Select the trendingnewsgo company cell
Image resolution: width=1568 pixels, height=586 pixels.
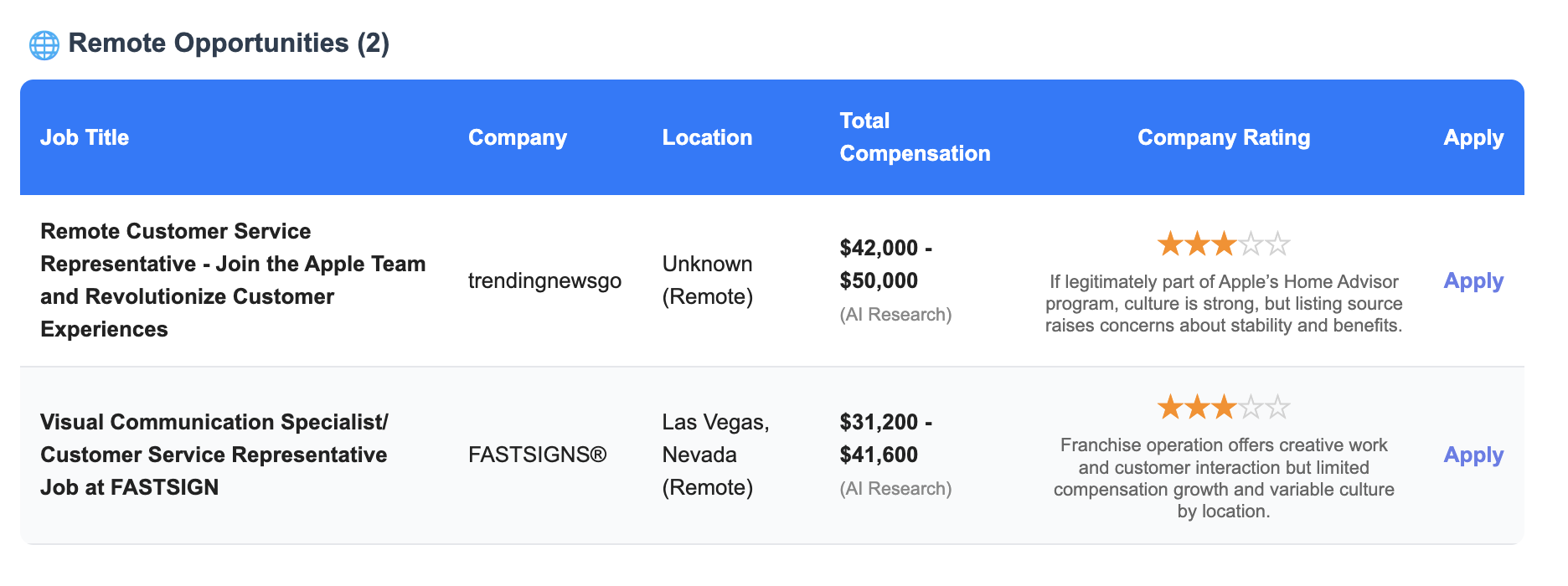coord(544,280)
